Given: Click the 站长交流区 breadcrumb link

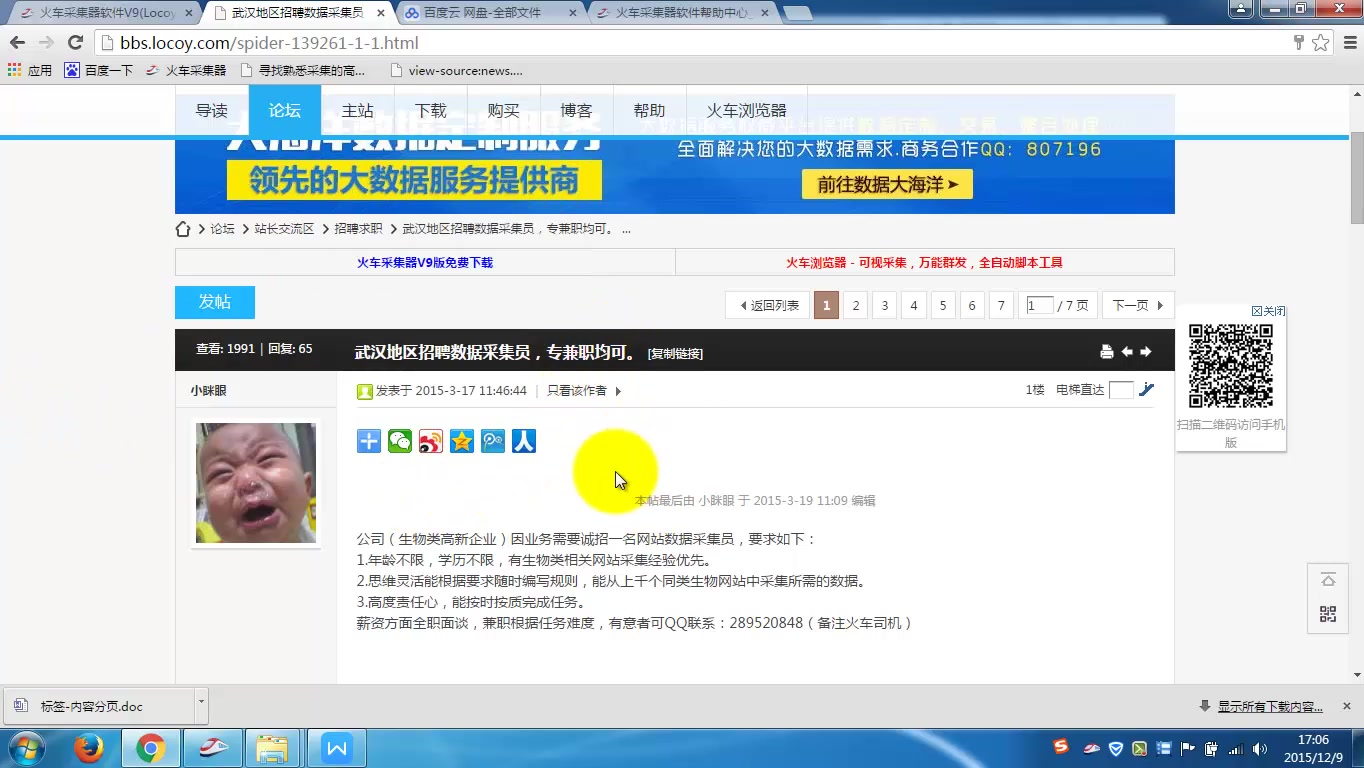Looking at the screenshot, I should pos(284,229).
